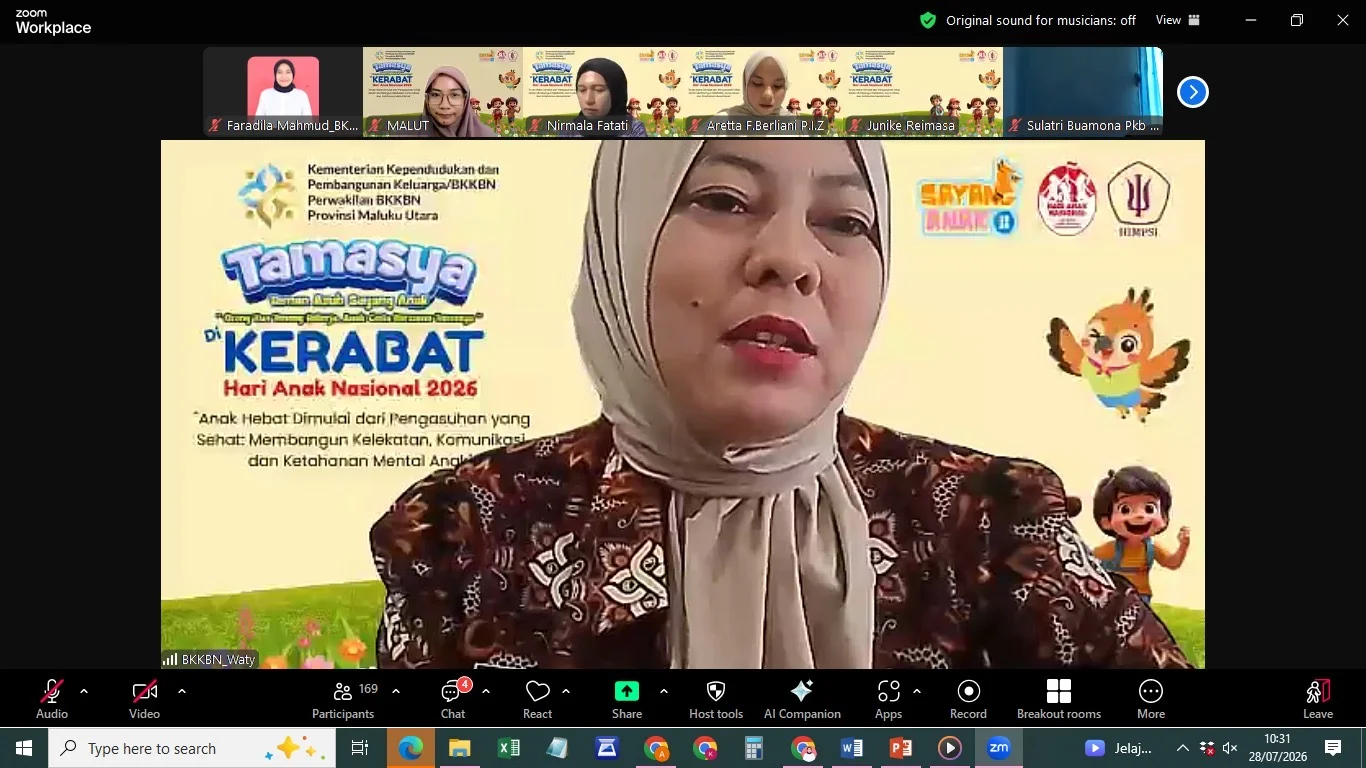Open the media player taskbar icon
1366x768 pixels.
coord(950,748)
